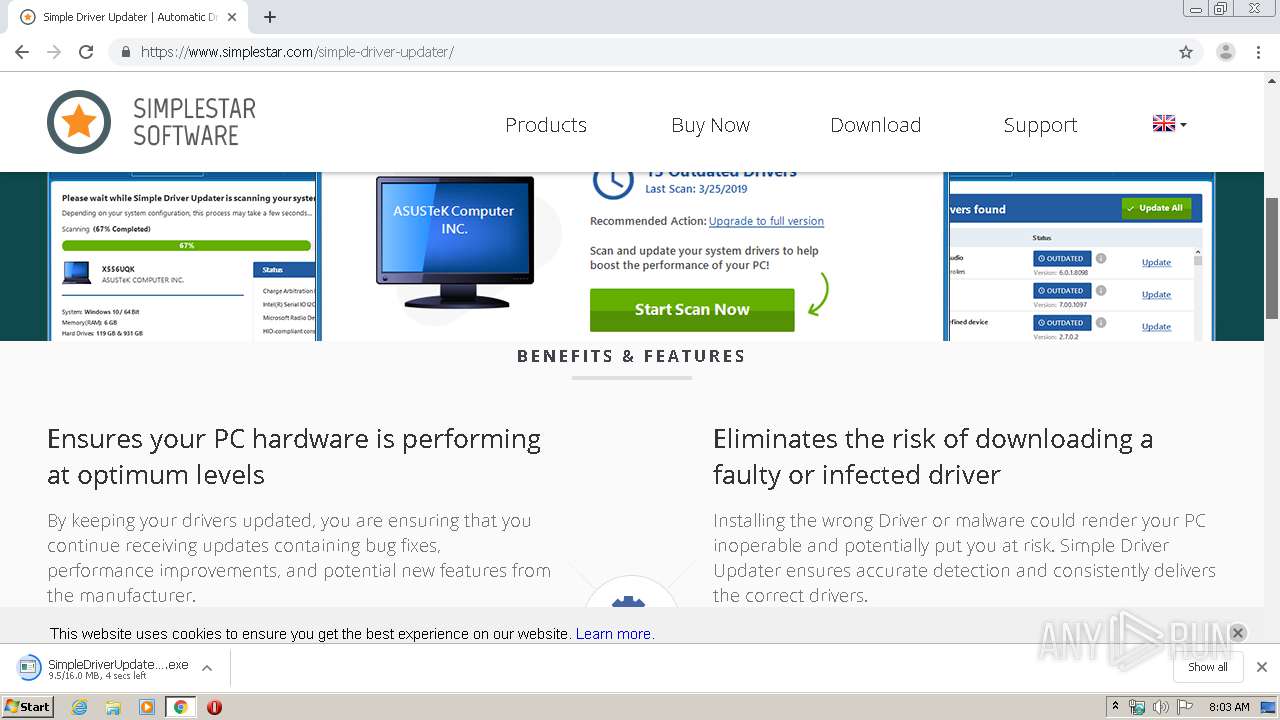Click the Start Scan Now button
Viewport: 1280px width, 720px height.
(692, 310)
